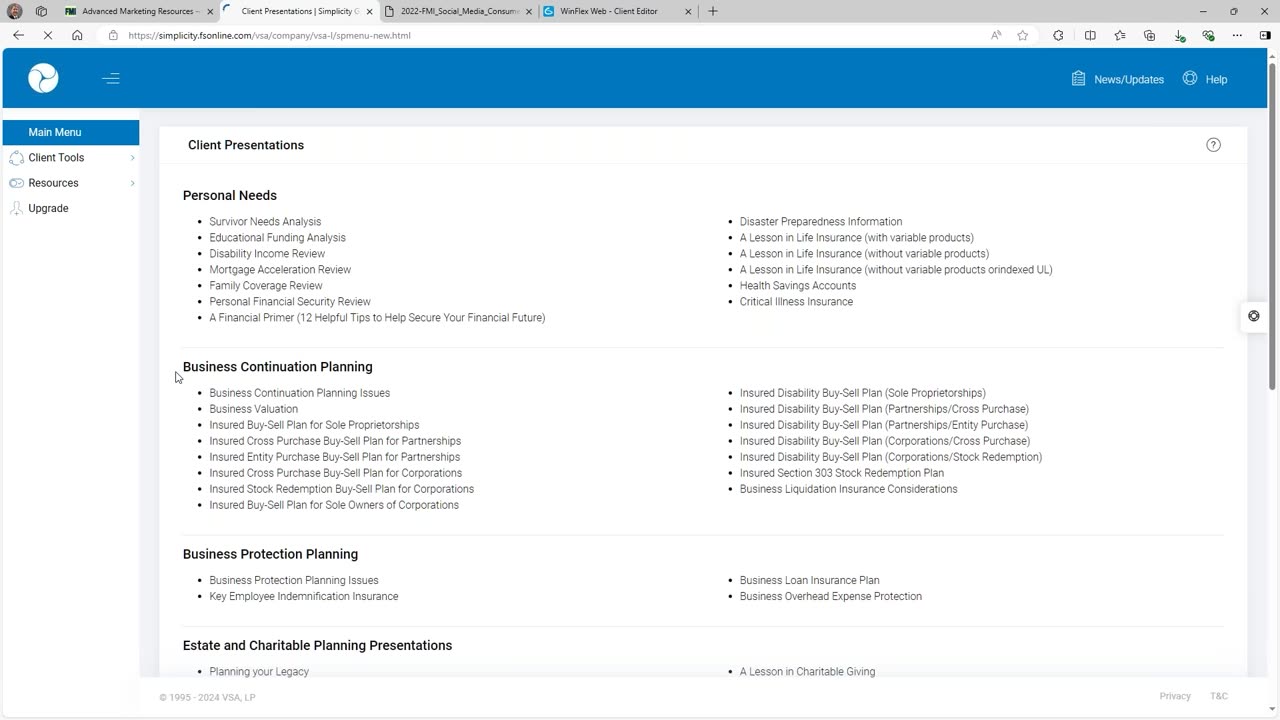Click Privacy link in footer

pyautogui.click(x=1175, y=696)
